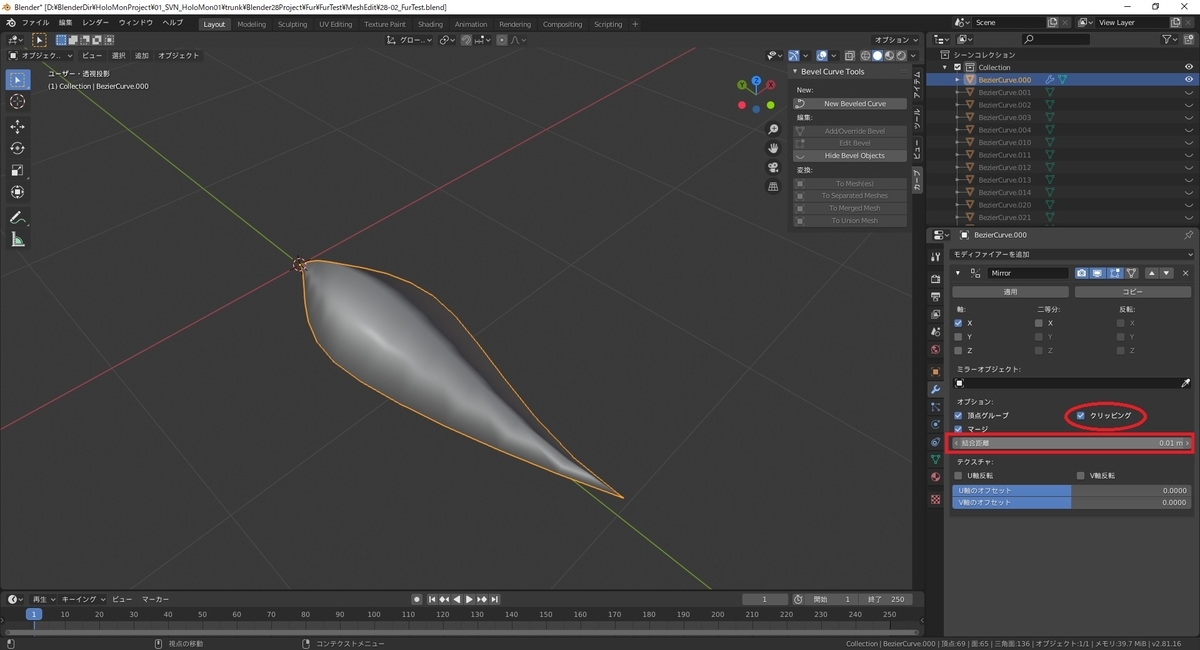
Task: Switch to wireframe viewport shading
Action: coord(866,56)
